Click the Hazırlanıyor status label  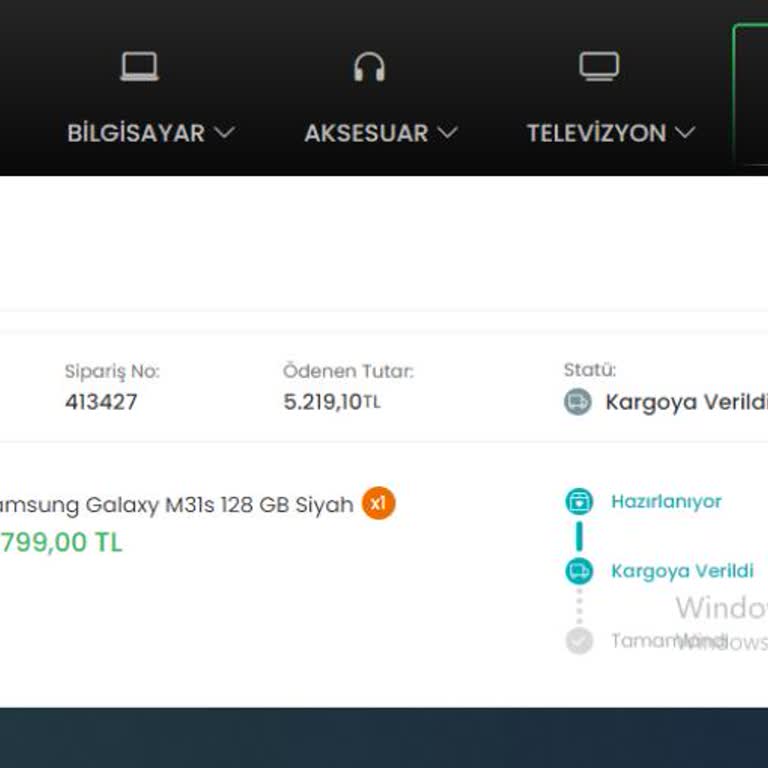coord(666,502)
